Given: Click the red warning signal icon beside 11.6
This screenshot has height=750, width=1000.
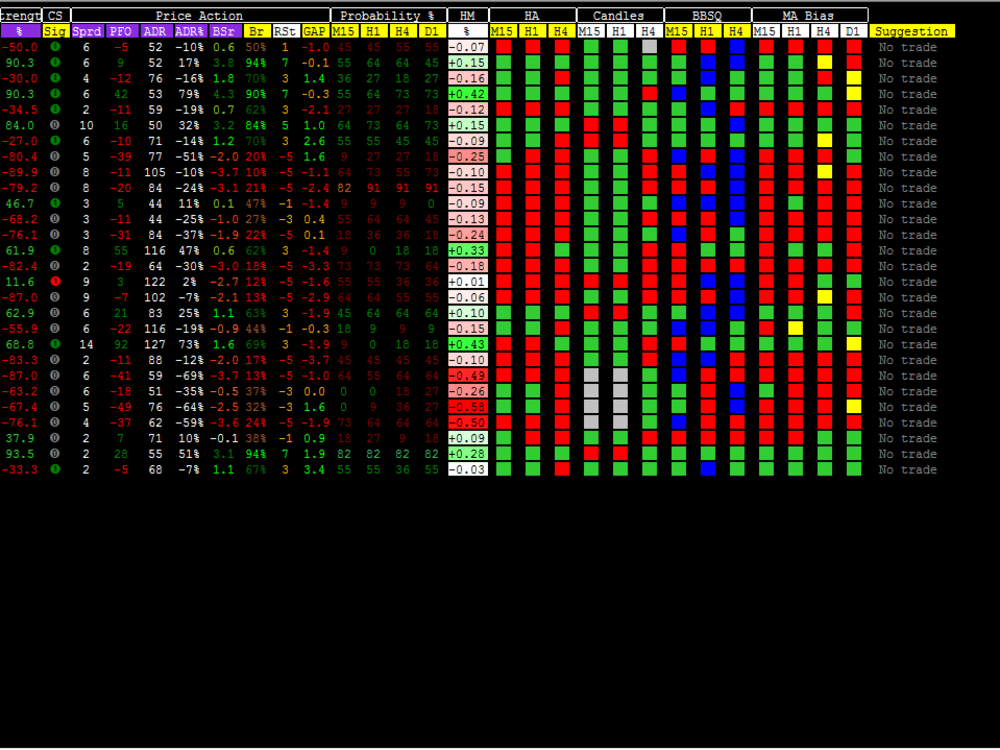Looking at the screenshot, I should [x=55, y=281].
